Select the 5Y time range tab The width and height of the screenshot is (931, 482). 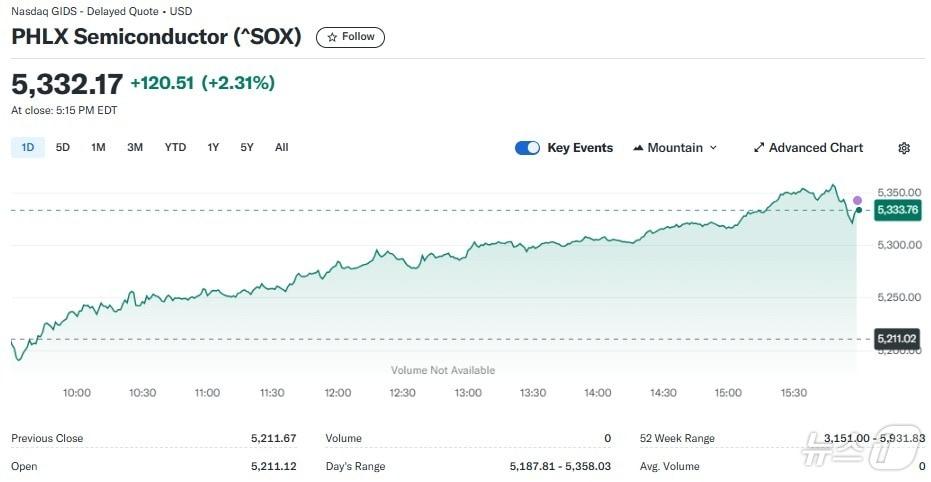[247, 148]
